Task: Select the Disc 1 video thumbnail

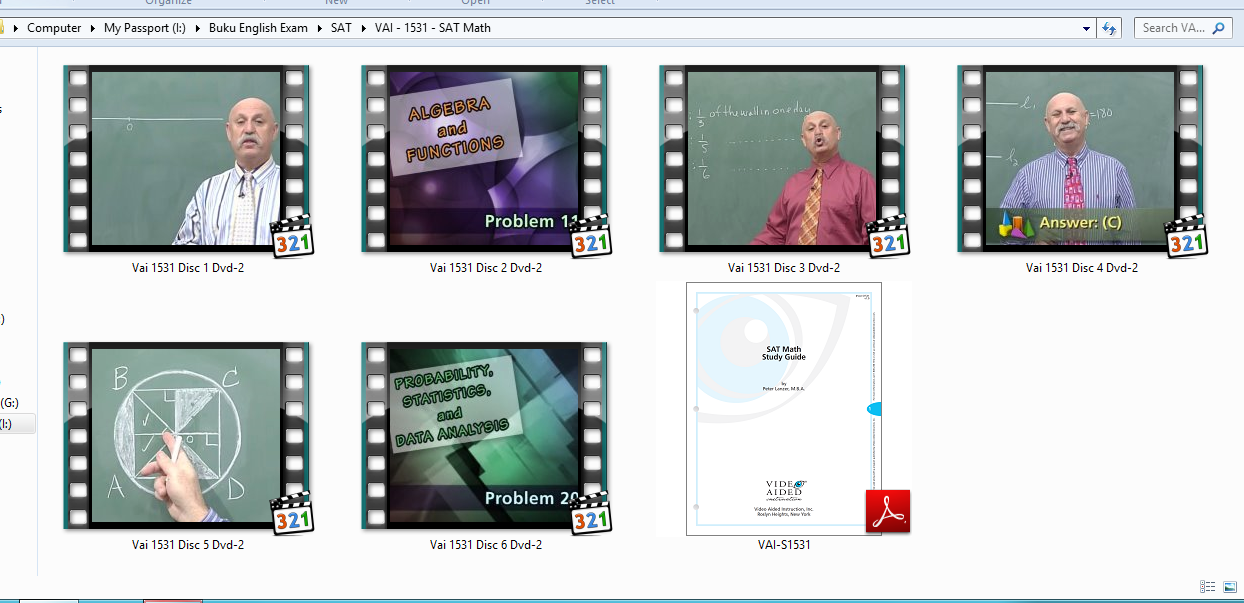Action: click(187, 159)
